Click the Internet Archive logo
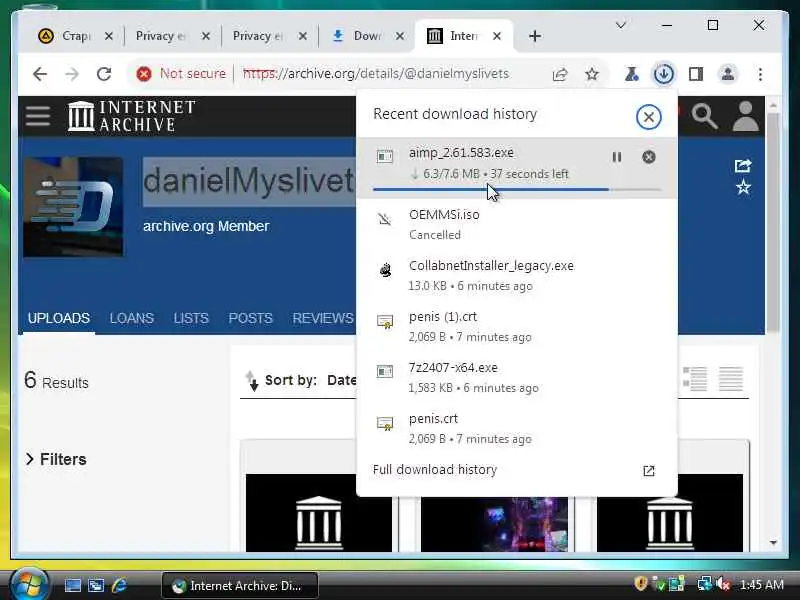 pos(132,116)
